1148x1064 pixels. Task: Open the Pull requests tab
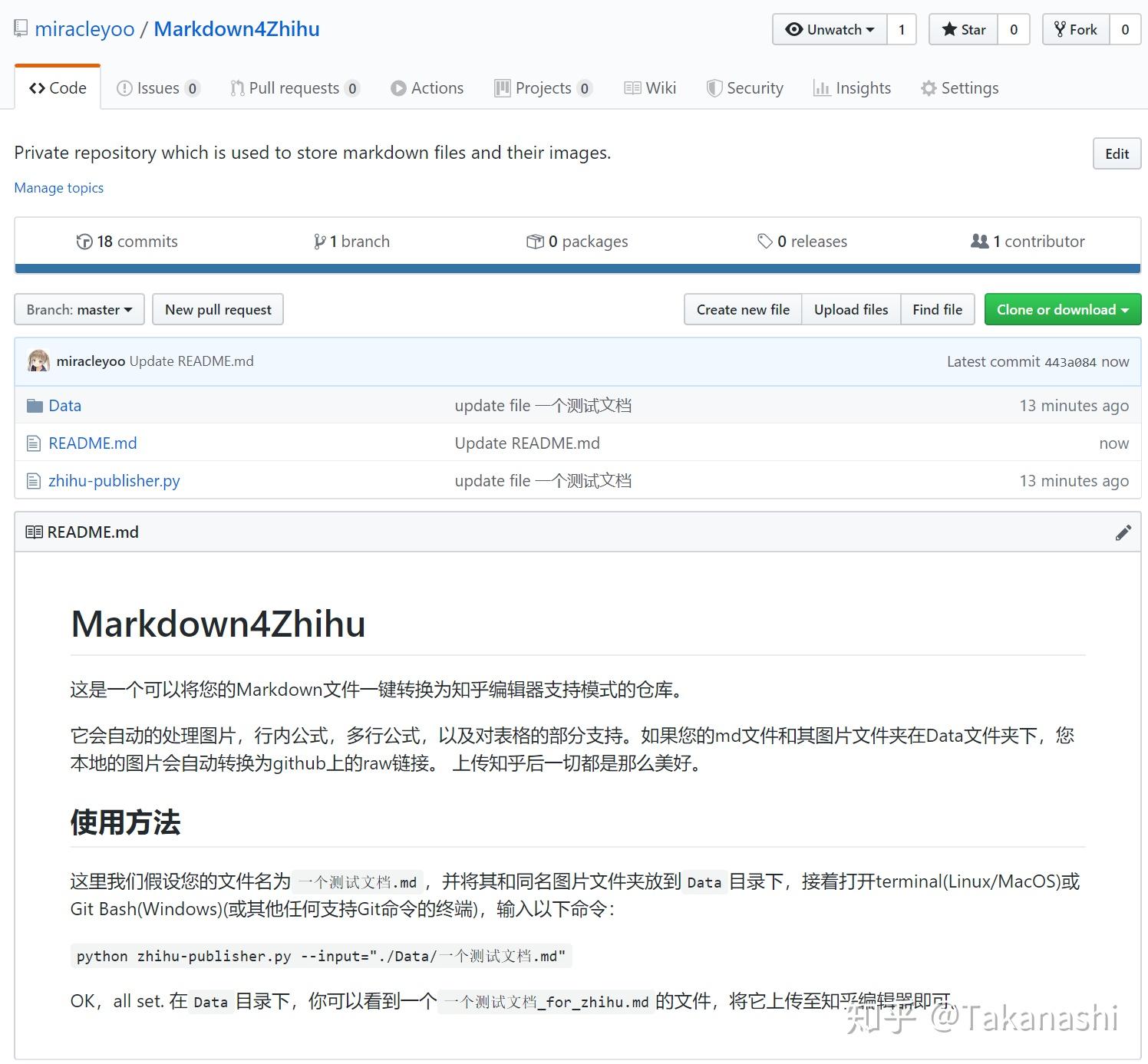click(x=295, y=88)
